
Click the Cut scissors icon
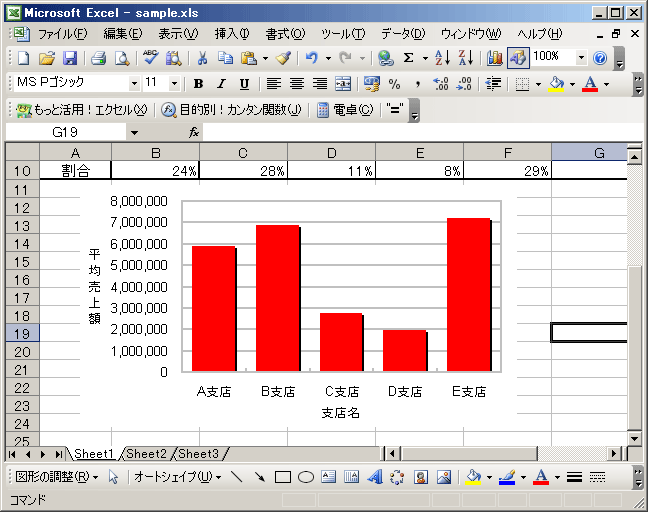(202, 58)
